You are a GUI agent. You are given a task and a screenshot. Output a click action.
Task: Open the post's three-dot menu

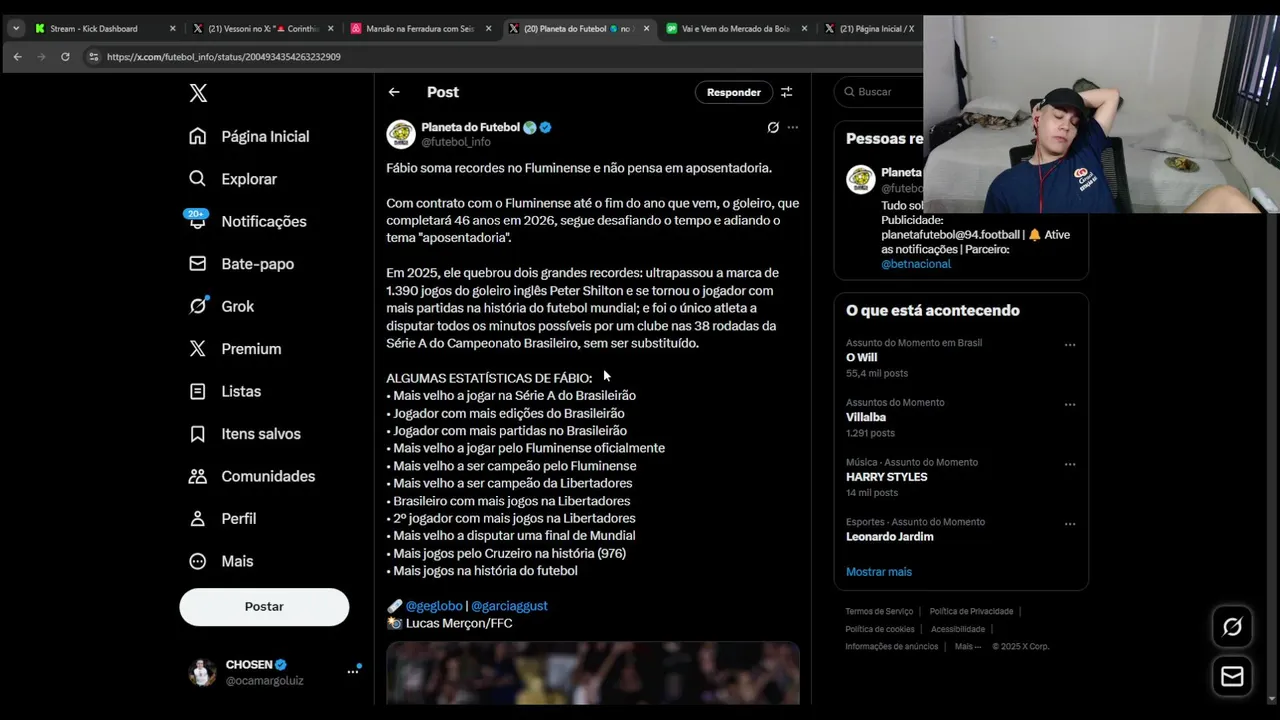click(x=793, y=127)
